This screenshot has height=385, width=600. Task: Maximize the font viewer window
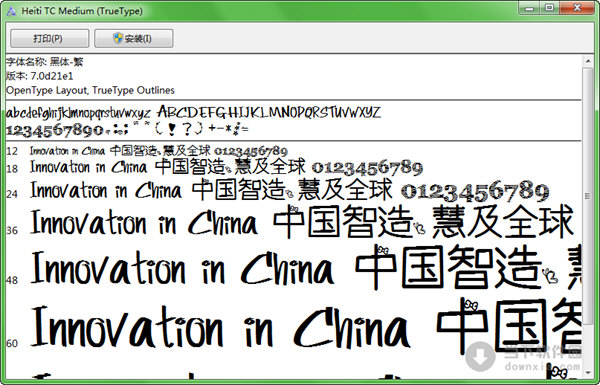[549, 8]
